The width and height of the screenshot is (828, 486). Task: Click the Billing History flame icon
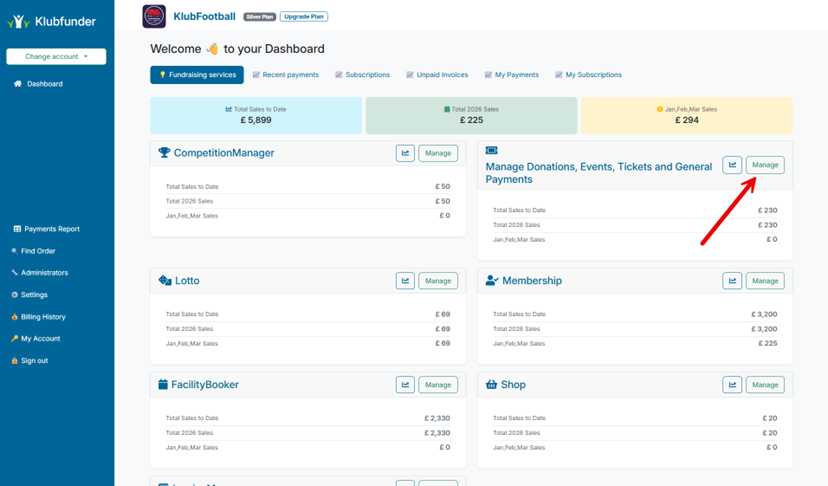[15, 317]
